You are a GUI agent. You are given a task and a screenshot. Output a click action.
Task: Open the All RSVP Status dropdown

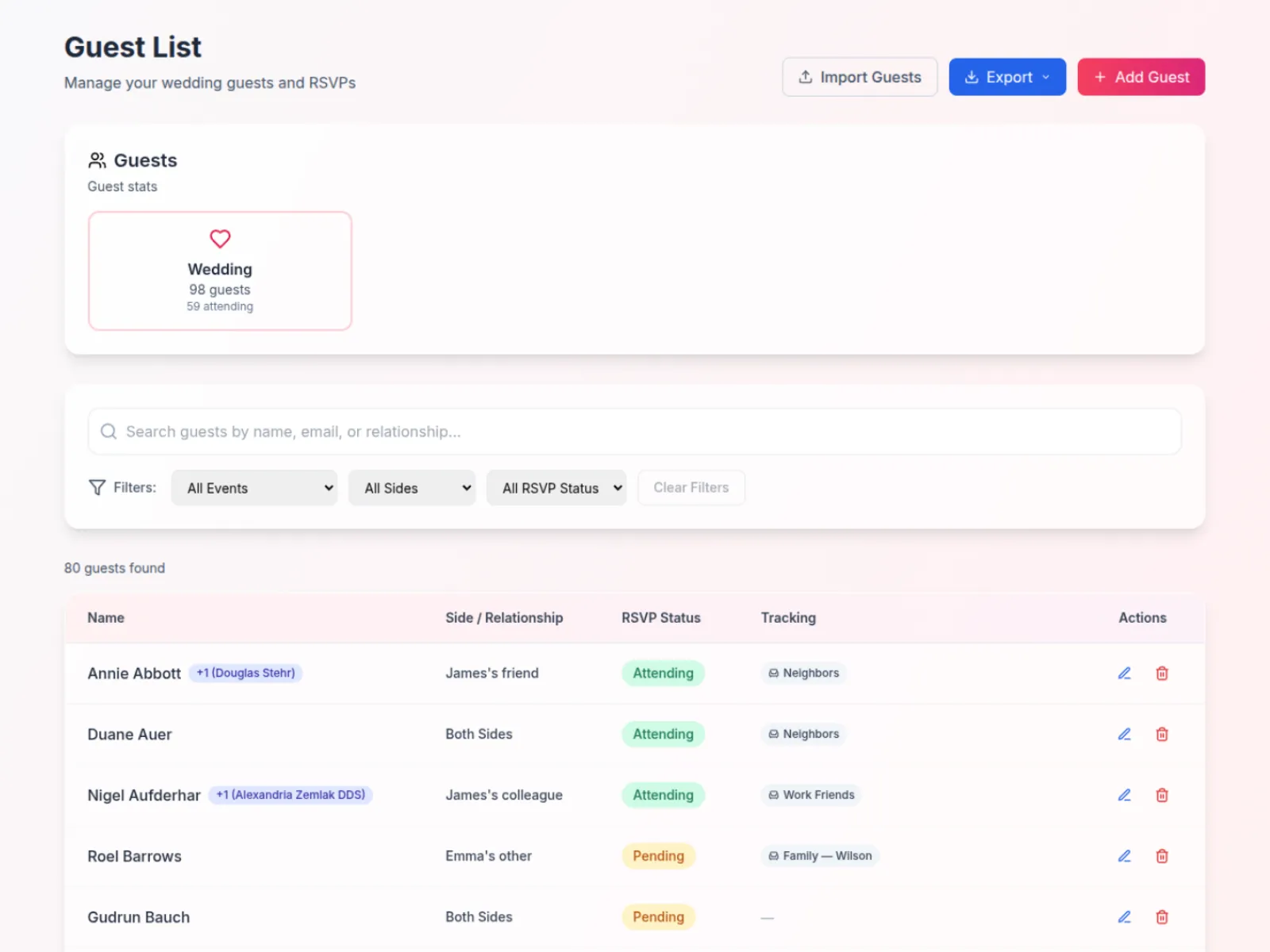pos(556,488)
